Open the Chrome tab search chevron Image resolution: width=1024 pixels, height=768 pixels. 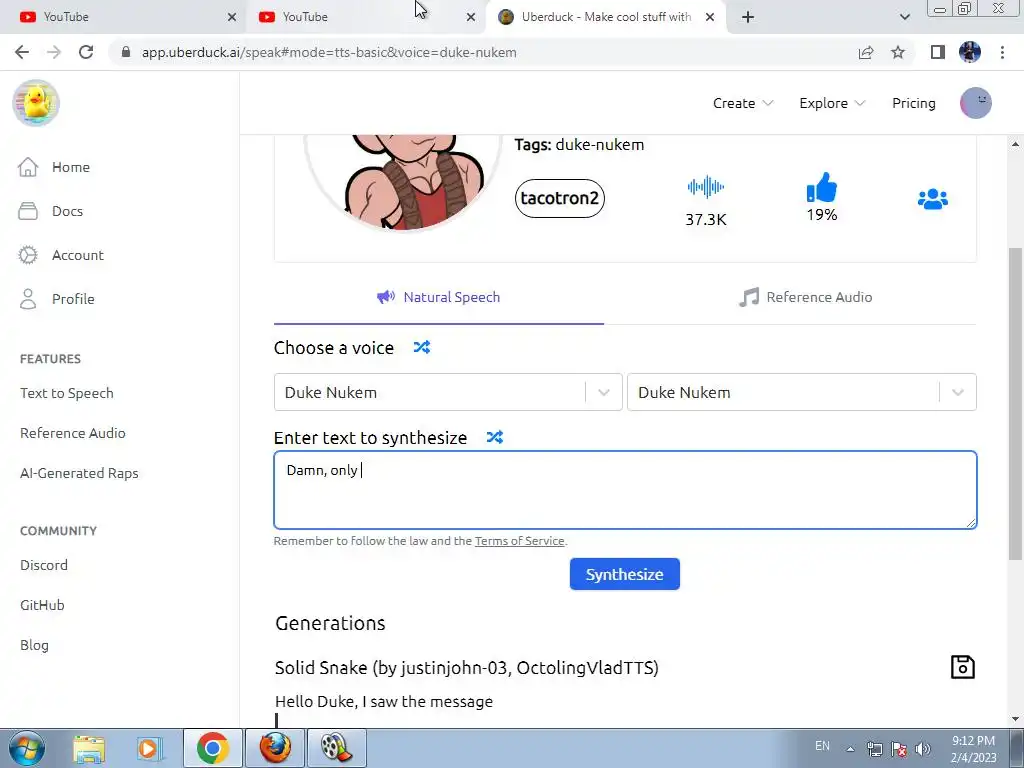point(904,17)
